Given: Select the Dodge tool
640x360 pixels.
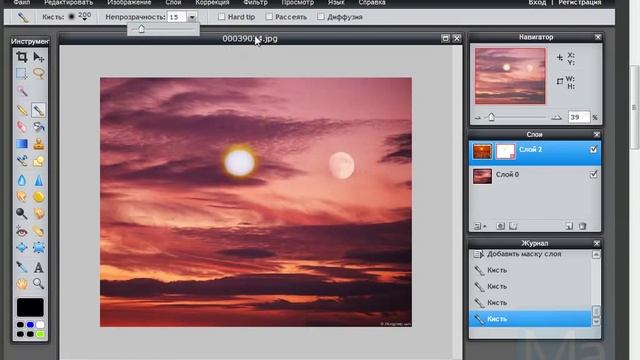Looking at the screenshot, I should point(22,213).
